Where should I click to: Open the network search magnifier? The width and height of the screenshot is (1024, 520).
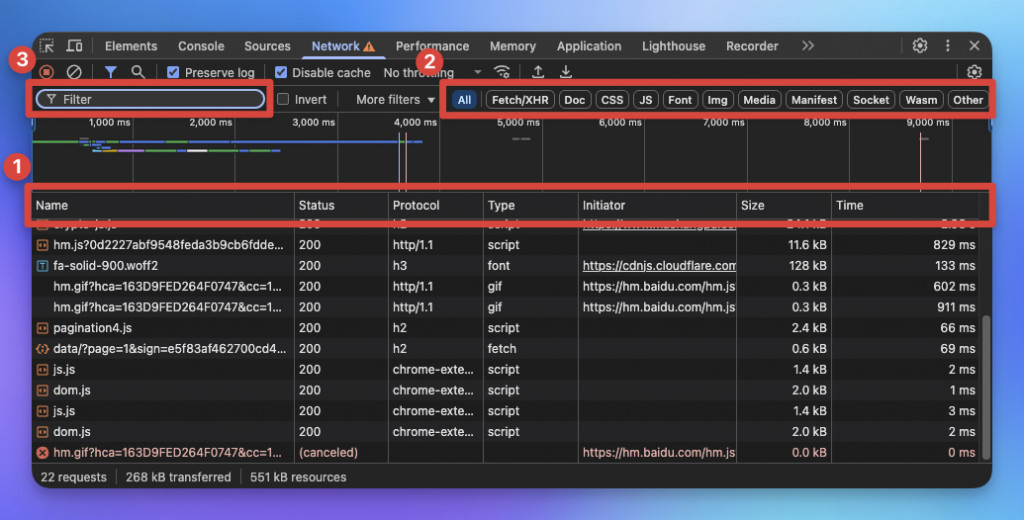138,72
